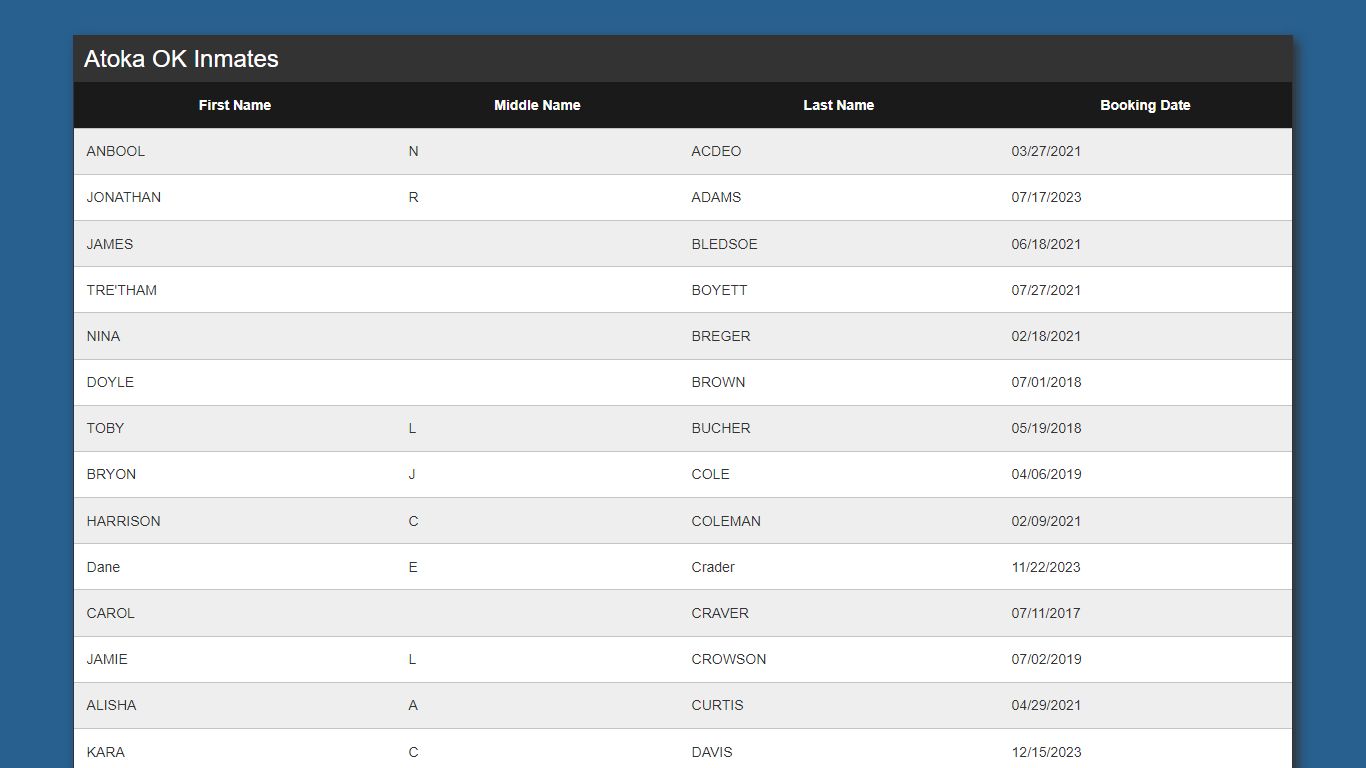This screenshot has height=768, width=1366.
Task: Select last name ACDEO
Action: click(x=716, y=151)
